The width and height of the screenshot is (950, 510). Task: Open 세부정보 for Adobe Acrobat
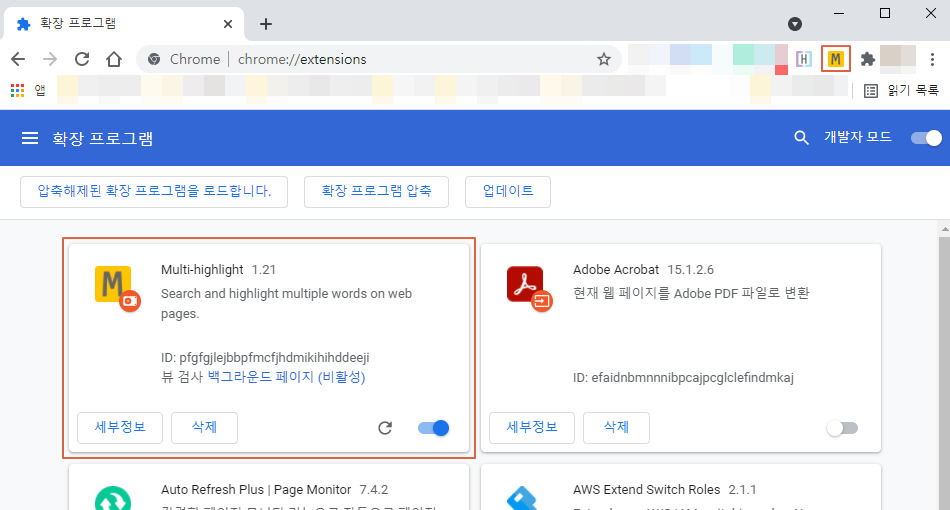[532, 428]
